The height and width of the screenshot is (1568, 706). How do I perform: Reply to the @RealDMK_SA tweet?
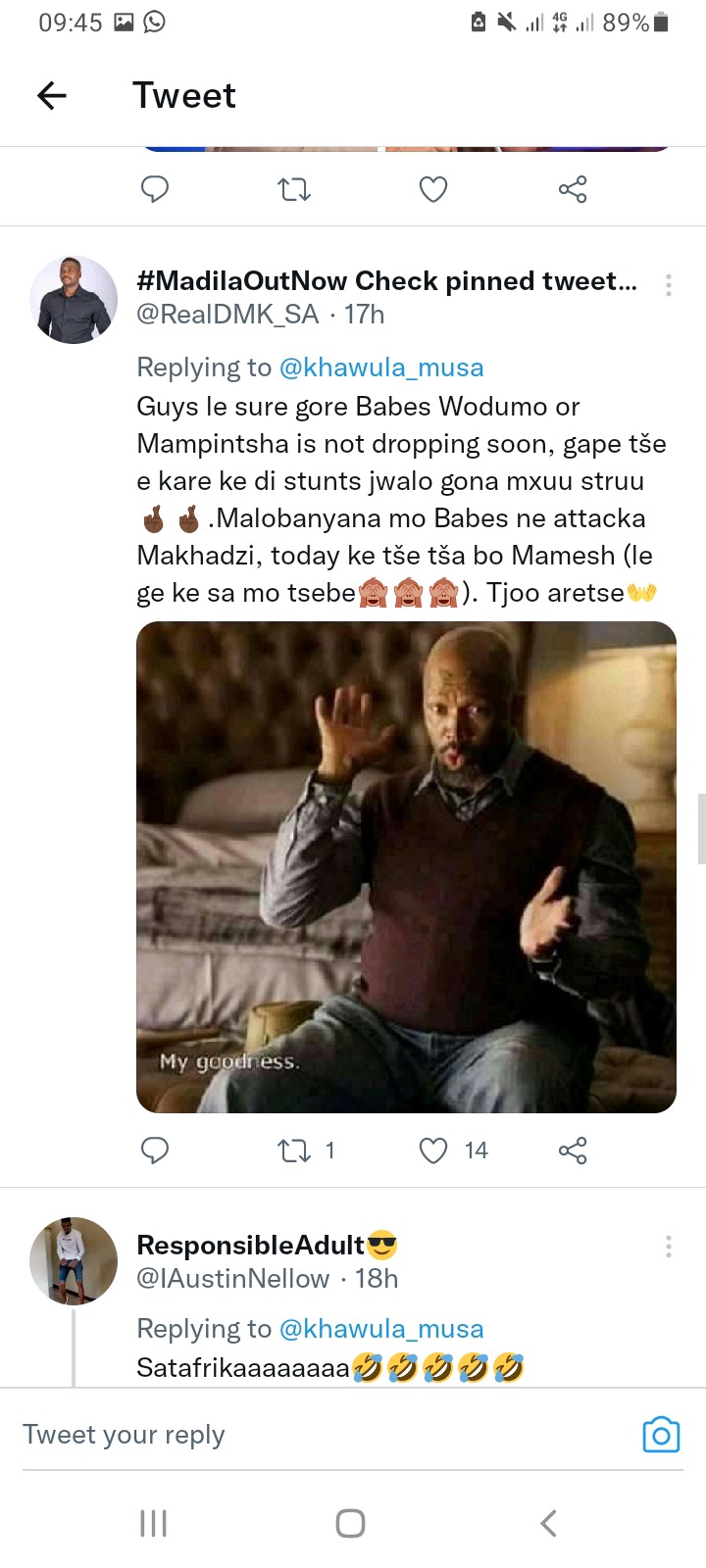point(155,1150)
